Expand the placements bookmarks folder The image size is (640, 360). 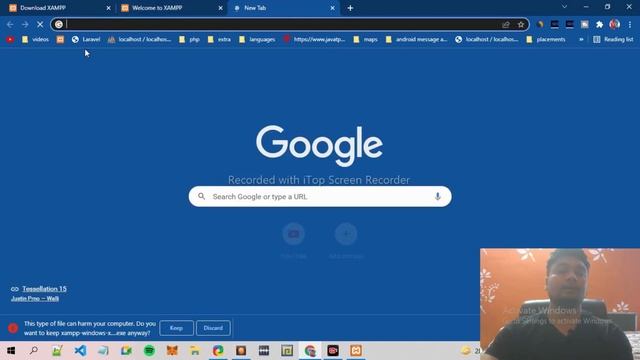click(x=546, y=40)
